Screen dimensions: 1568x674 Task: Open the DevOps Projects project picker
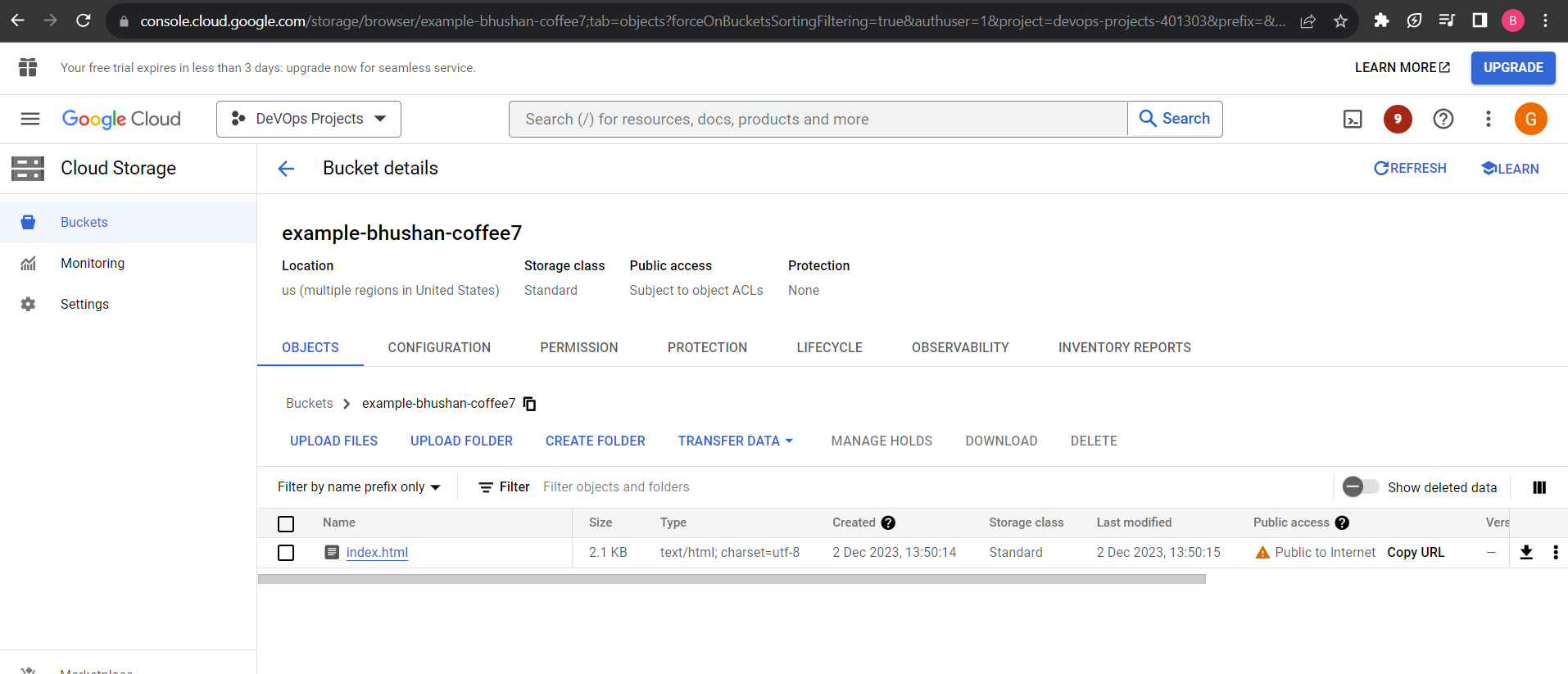[x=309, y=119]
